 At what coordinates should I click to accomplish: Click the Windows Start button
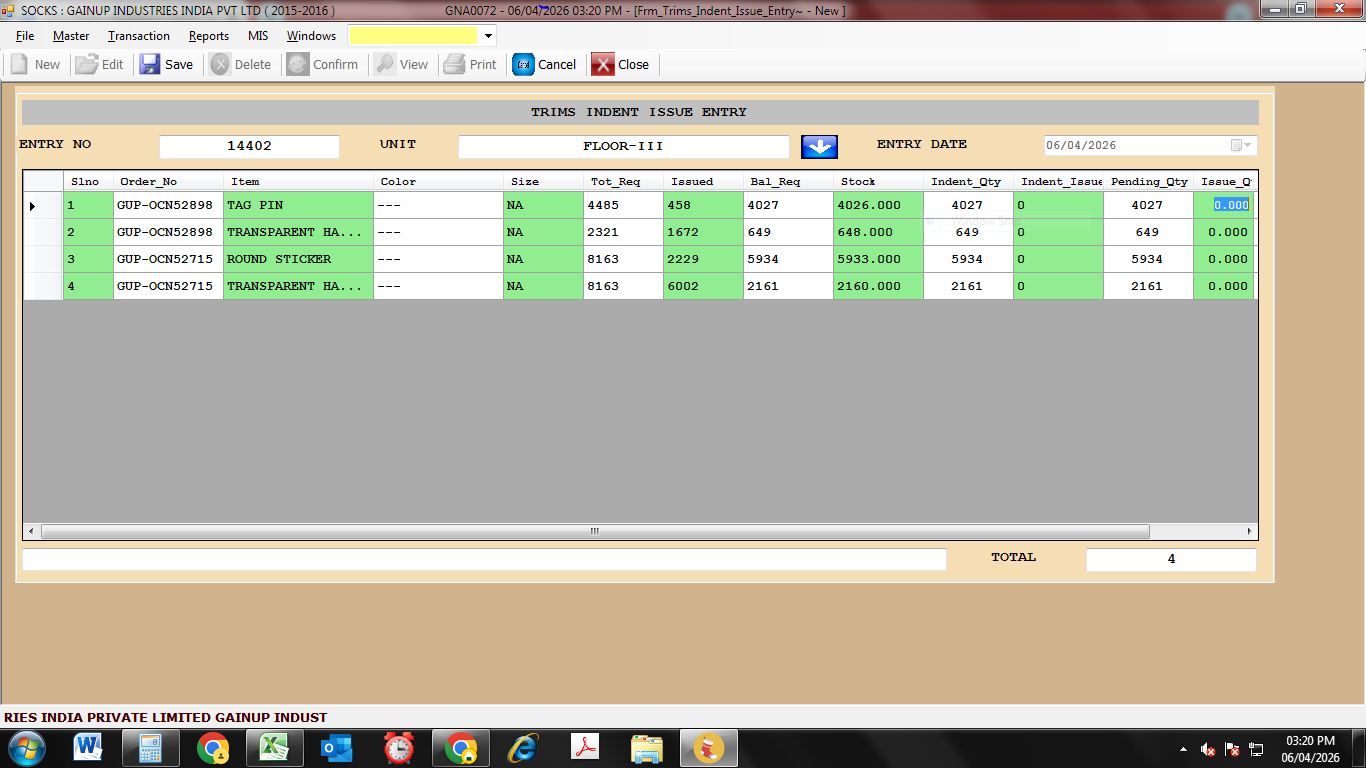click(26, 747)
